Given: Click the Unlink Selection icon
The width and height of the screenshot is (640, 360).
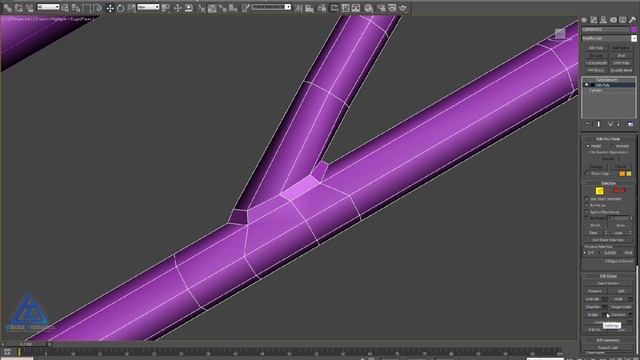Looking at the screenshot, I should [19, 7].
